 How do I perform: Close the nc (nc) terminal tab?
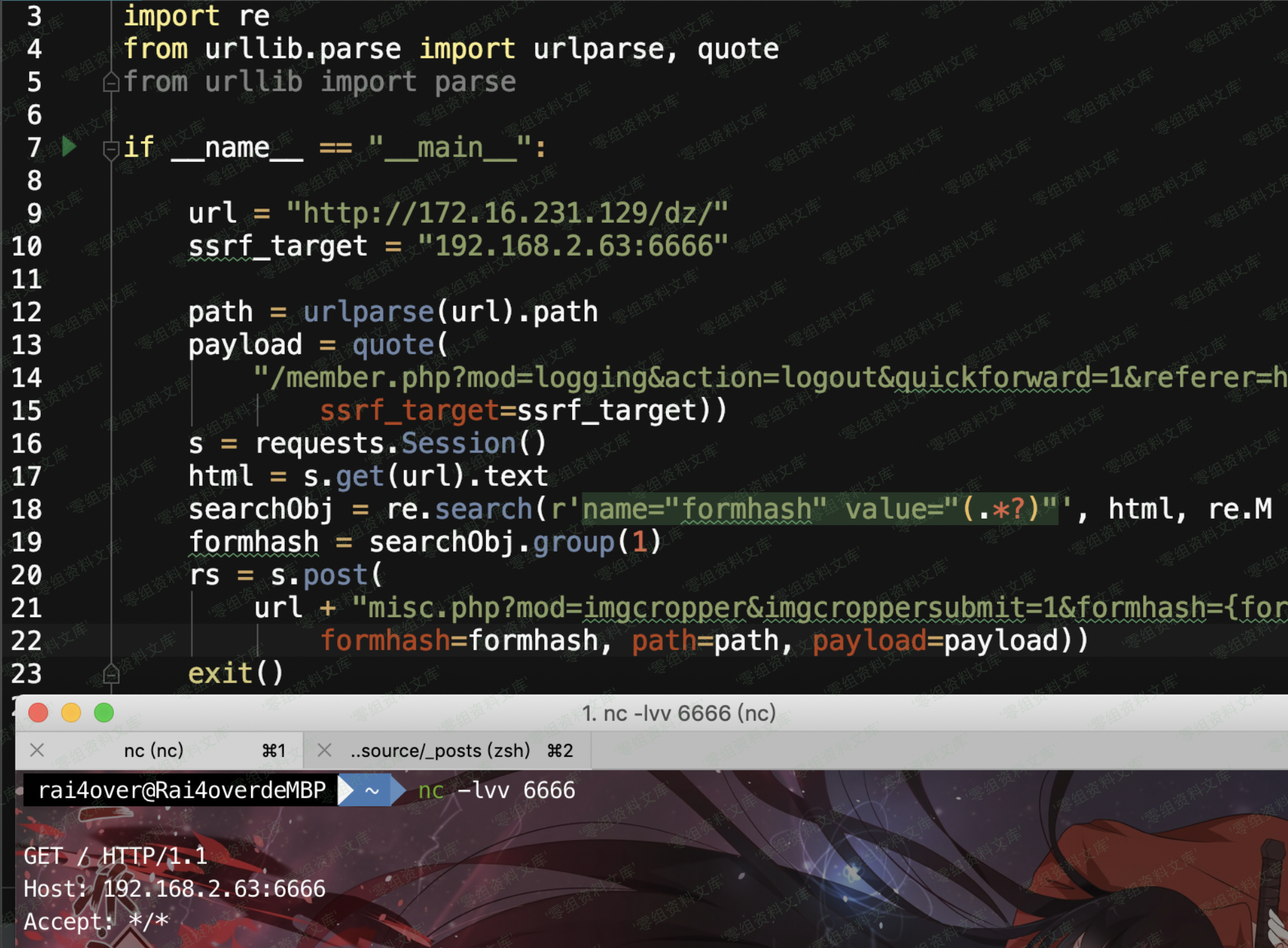coord(37,750)
